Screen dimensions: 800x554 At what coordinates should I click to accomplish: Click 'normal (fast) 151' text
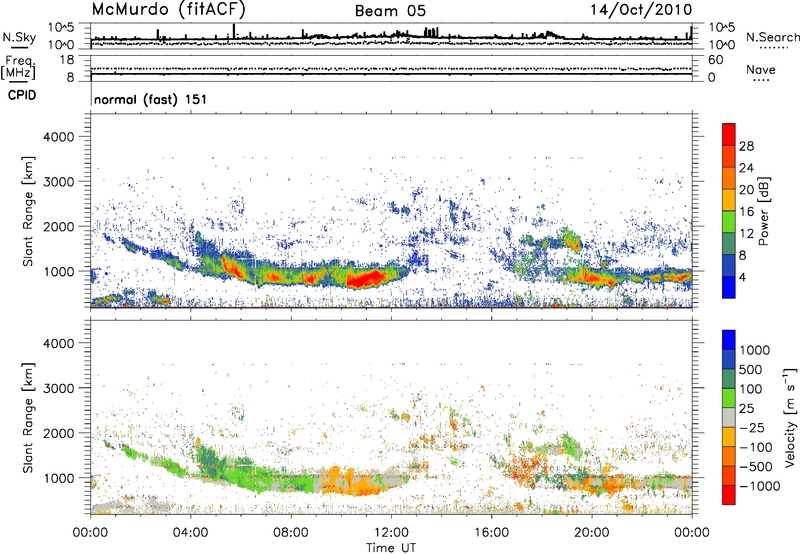pos(151,99)
